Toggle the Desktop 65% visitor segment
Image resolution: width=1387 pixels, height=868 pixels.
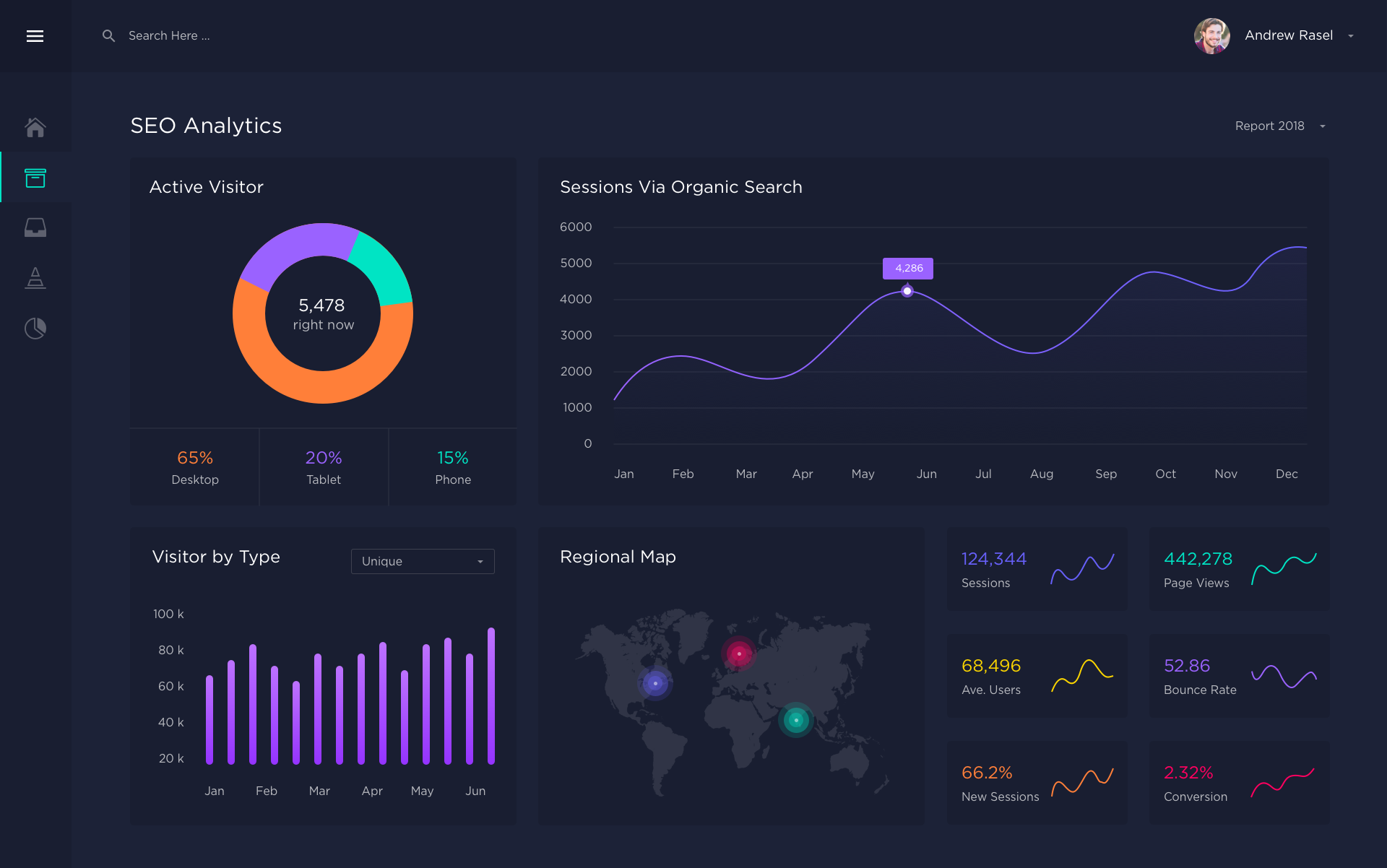pyautogui.click(x=195, y=466)
